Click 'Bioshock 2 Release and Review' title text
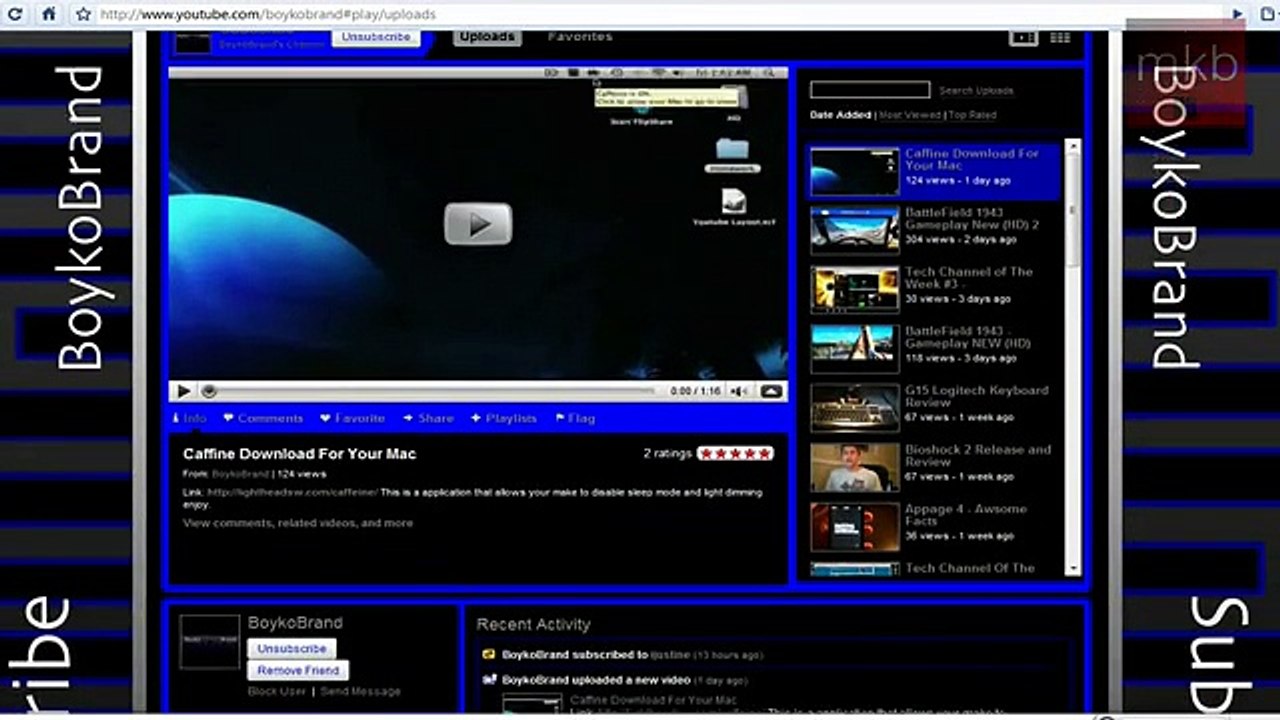The height and width of the screenshot is (720, 1280). click(x=978, y=456)
